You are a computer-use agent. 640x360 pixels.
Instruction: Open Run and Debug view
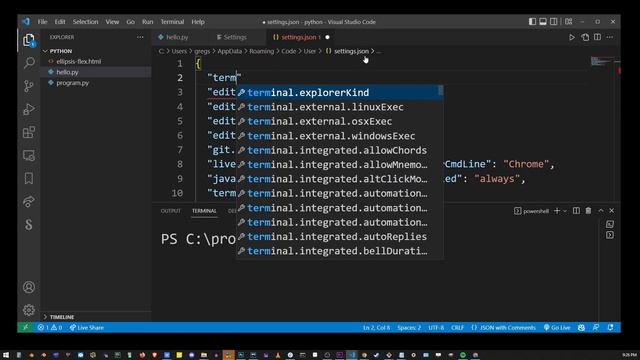[29, 109]
